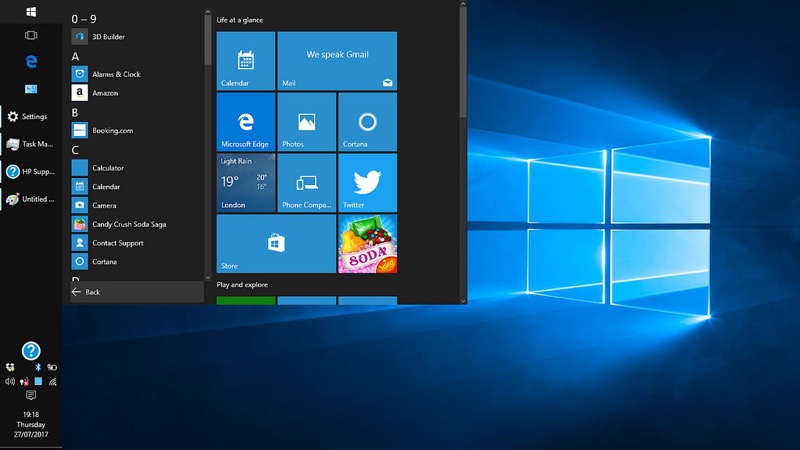800x450 pixels.
Task: Click the Back button in Start menu
Action: (x=92, y=292)
